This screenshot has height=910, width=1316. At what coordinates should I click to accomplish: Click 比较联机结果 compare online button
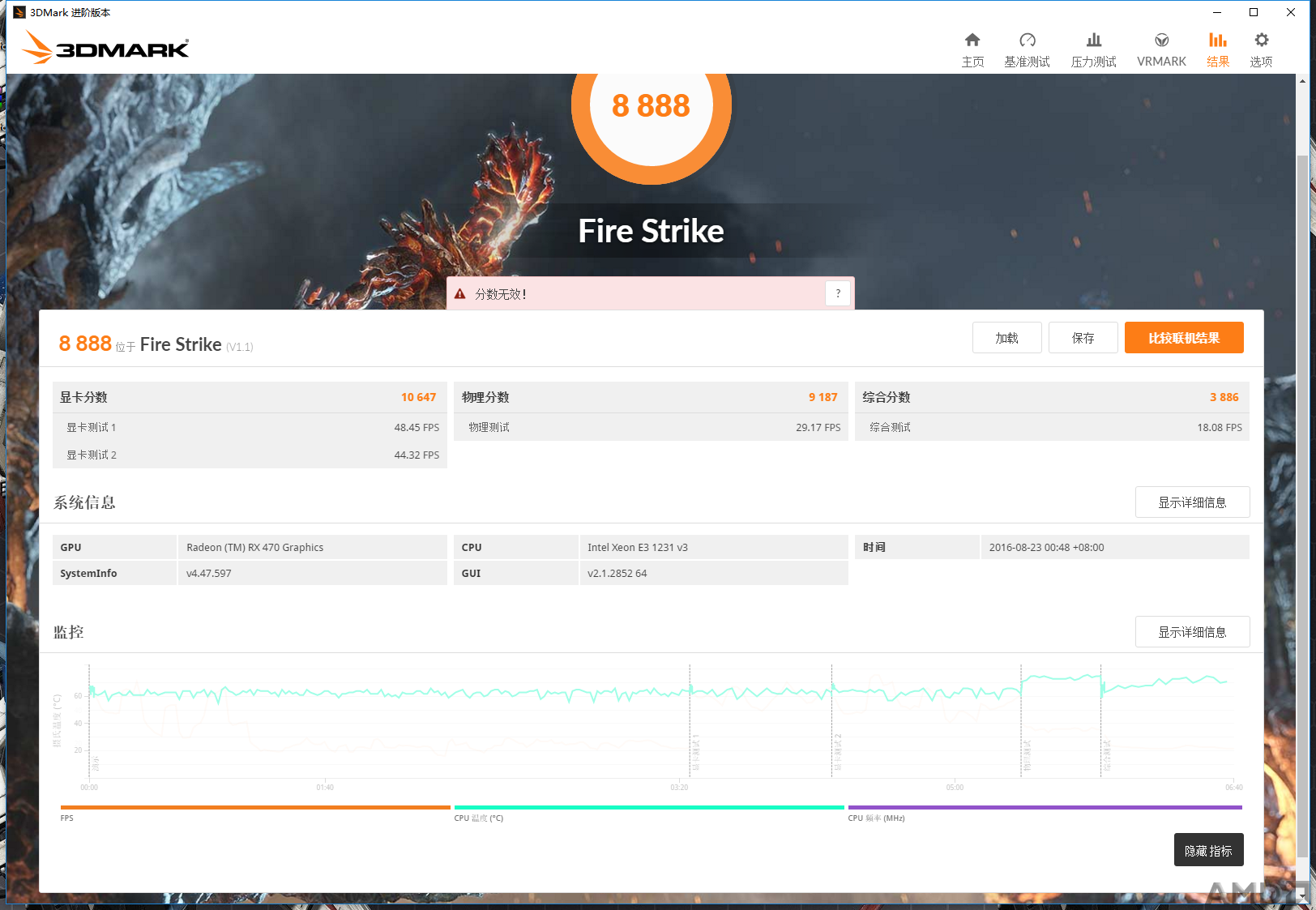(x=1183, y=338)
